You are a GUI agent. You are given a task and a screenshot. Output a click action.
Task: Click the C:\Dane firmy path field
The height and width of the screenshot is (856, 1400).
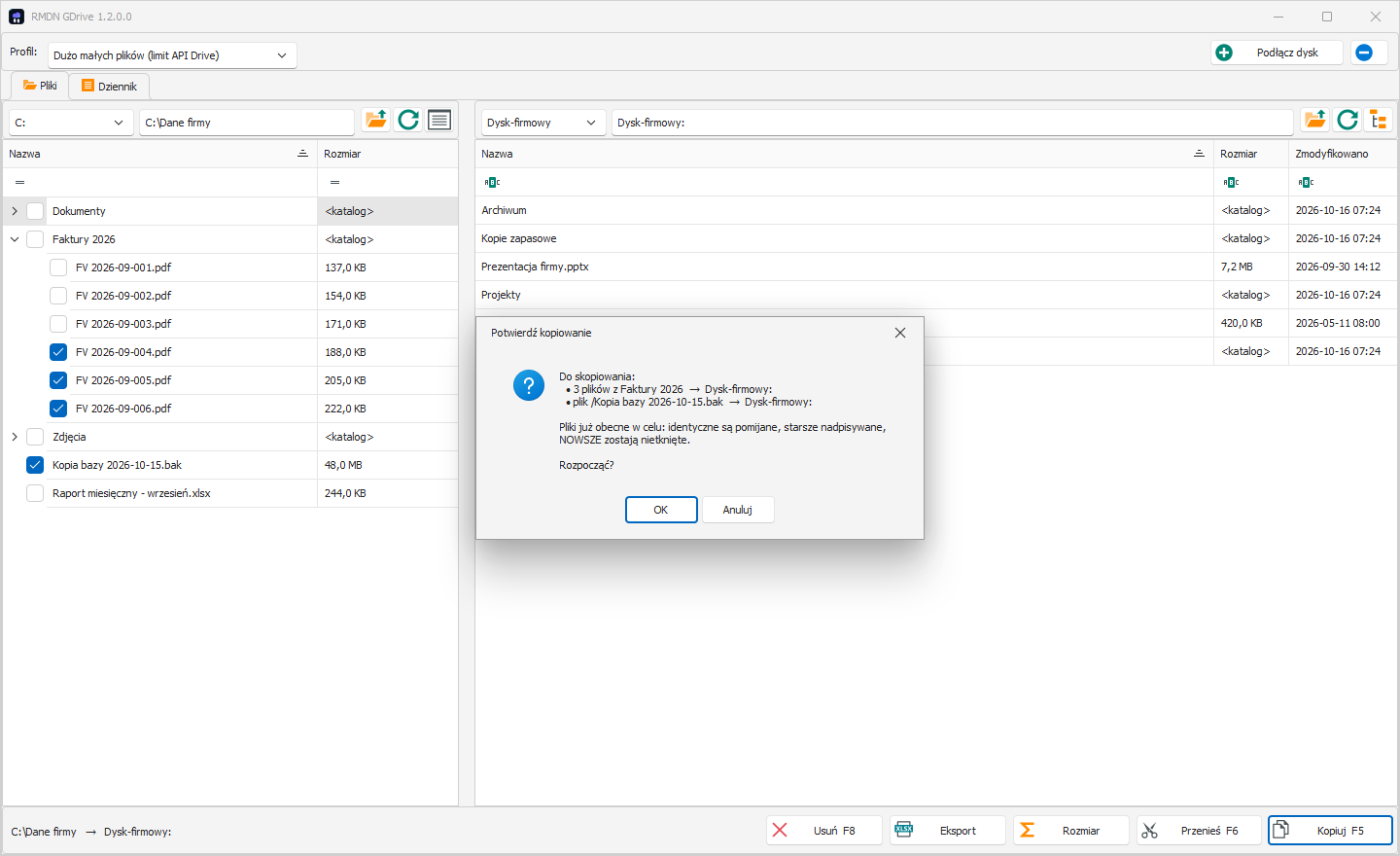point(247,123)
